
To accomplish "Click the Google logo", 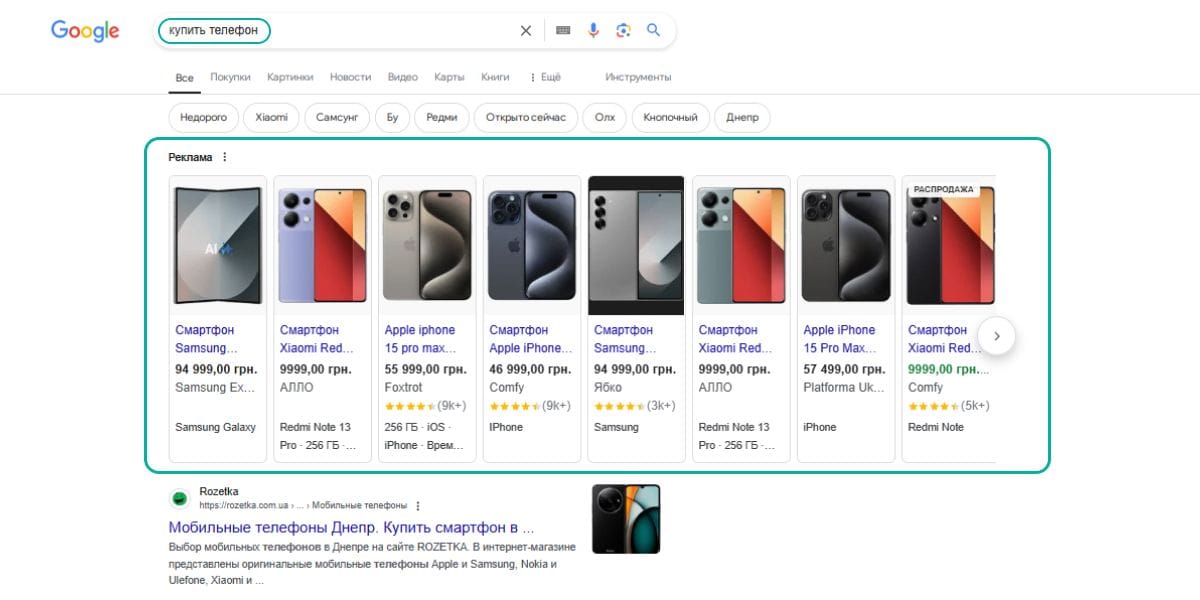I will 85,31.
